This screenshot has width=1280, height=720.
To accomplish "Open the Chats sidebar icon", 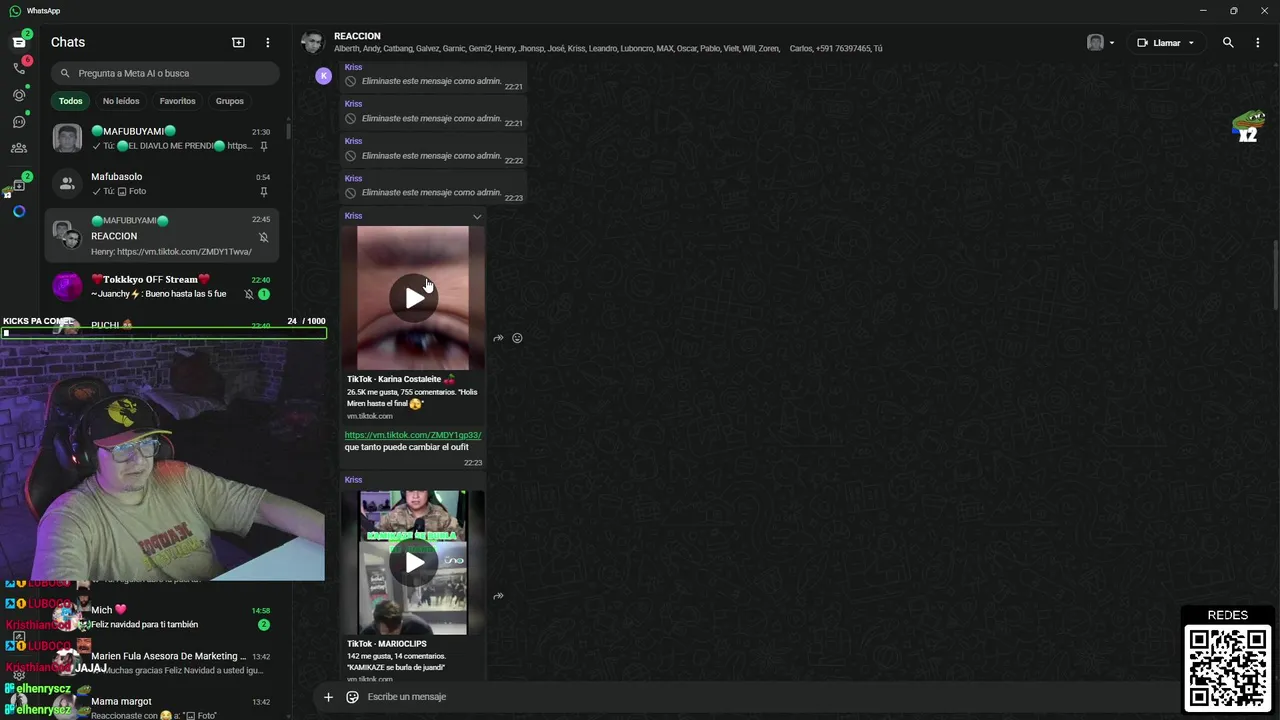I will tap(18, 42).
